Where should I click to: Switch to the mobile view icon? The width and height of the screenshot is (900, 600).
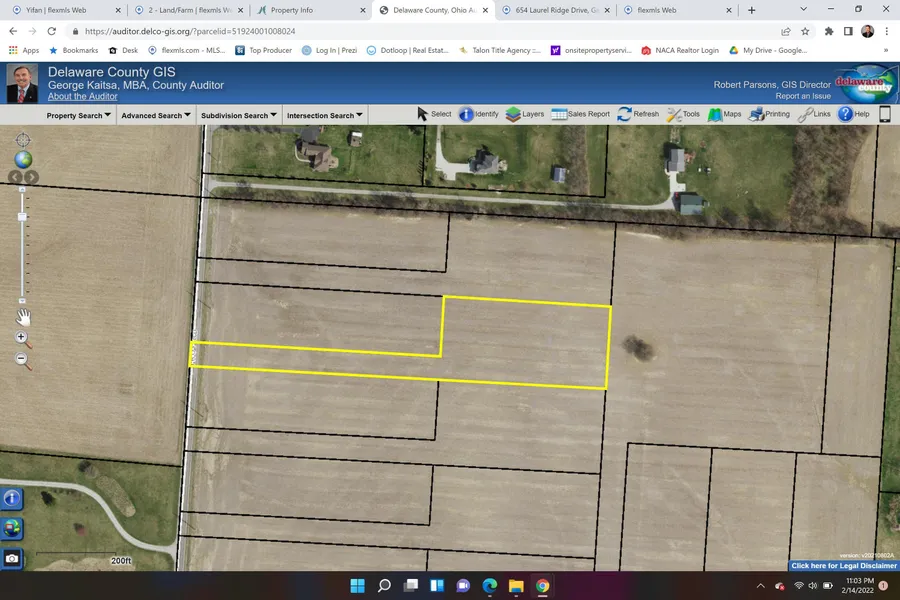point(885,114)
